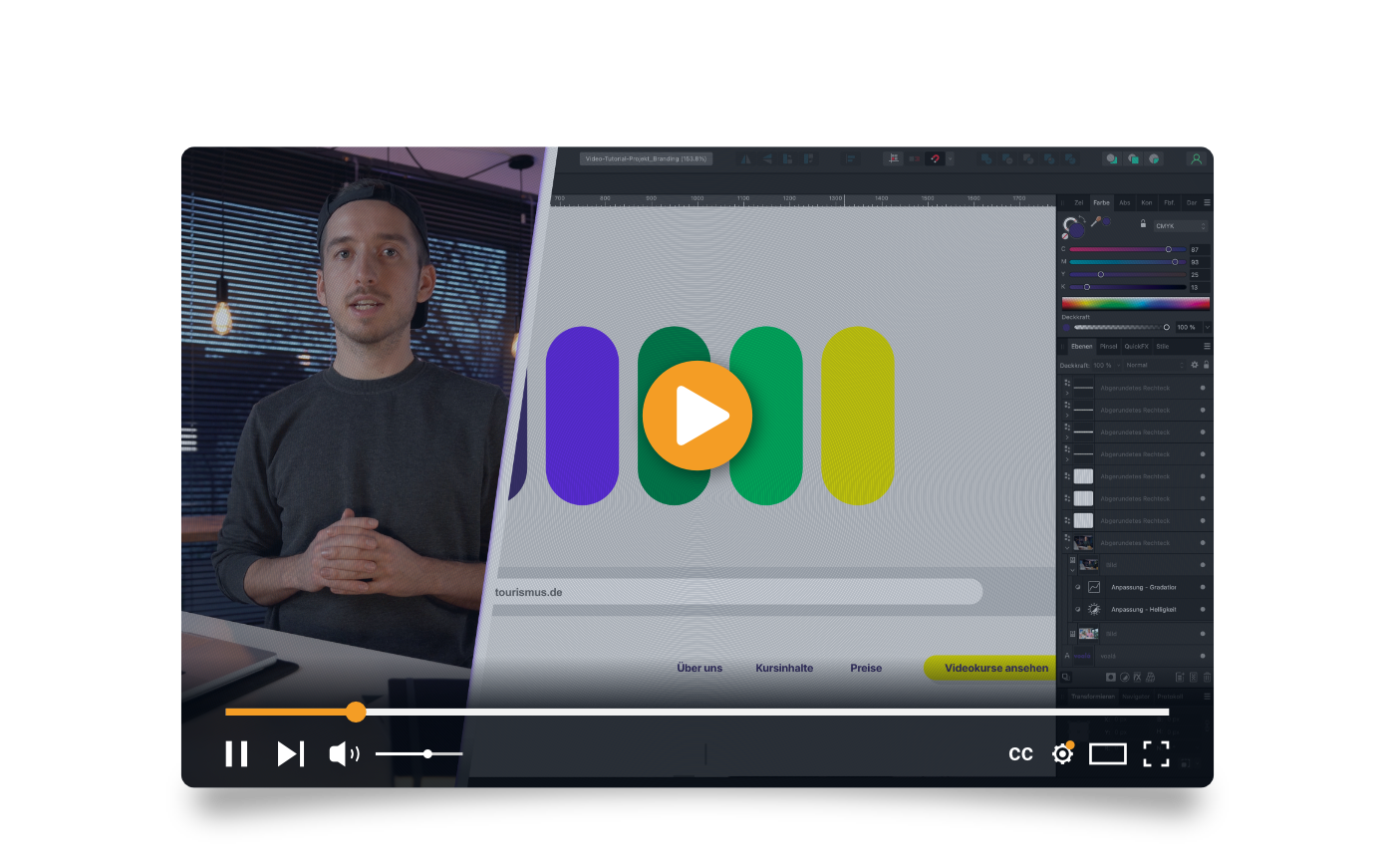Hide the voilà text layer
The width and height of the screenshot is (1395, 868).
(1203, 656)
